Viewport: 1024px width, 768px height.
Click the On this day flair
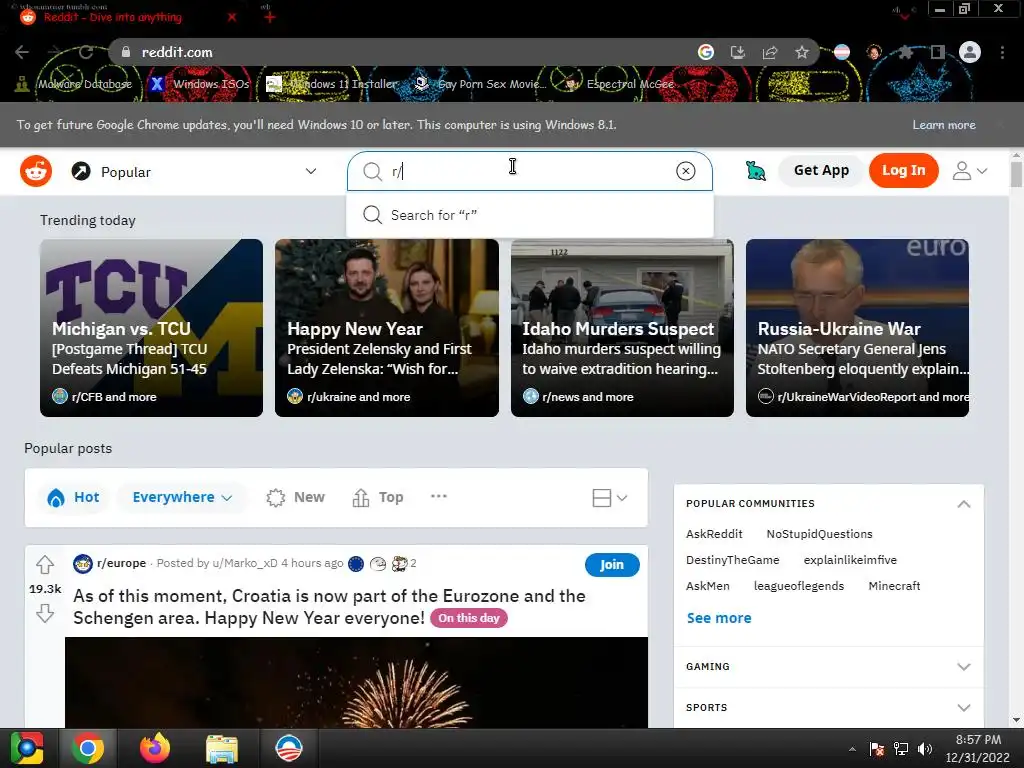pos(468,618)
